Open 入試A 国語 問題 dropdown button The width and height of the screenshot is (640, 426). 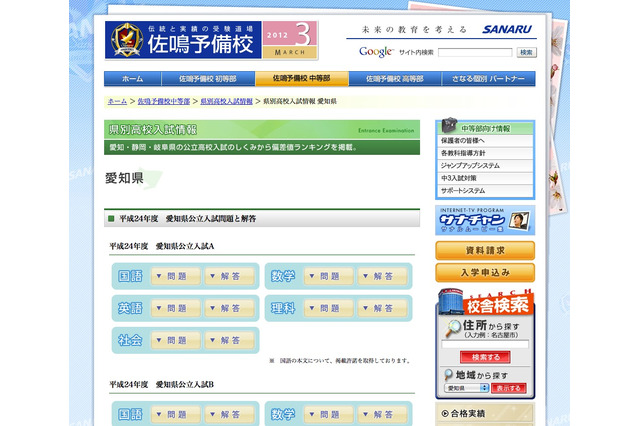(176, 276)
